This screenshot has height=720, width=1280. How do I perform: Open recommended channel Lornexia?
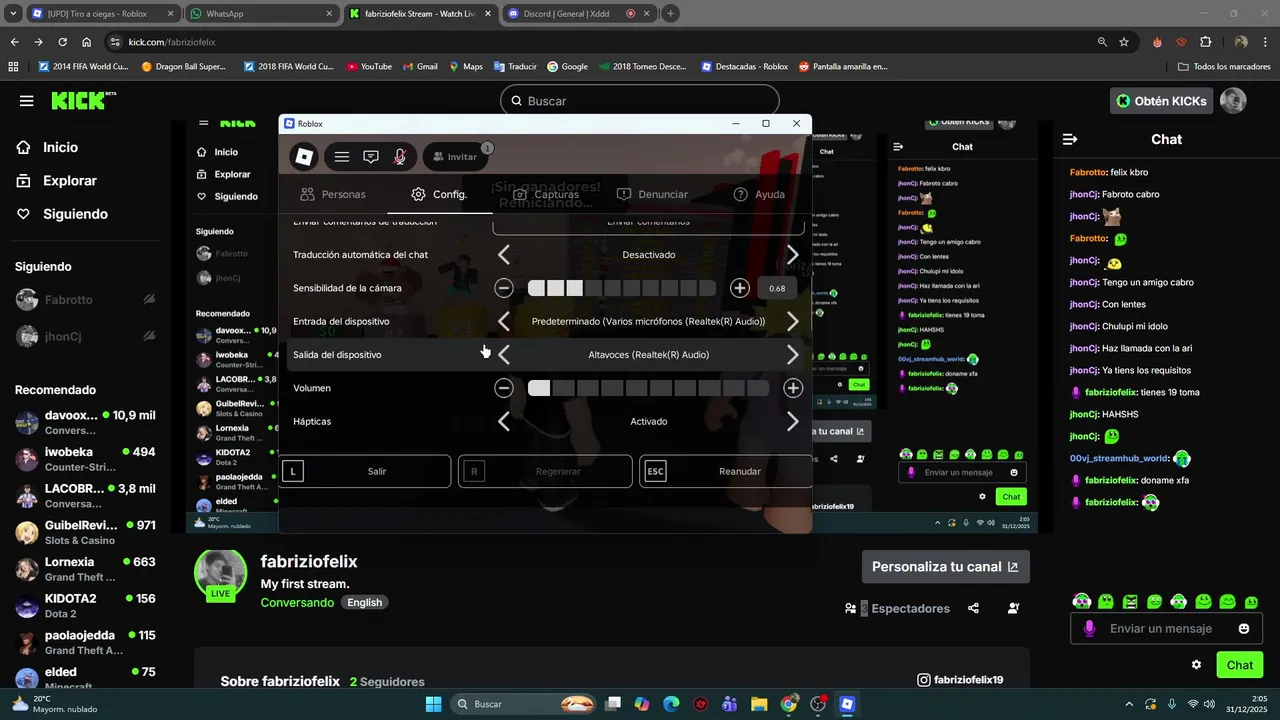coord(85,569)
